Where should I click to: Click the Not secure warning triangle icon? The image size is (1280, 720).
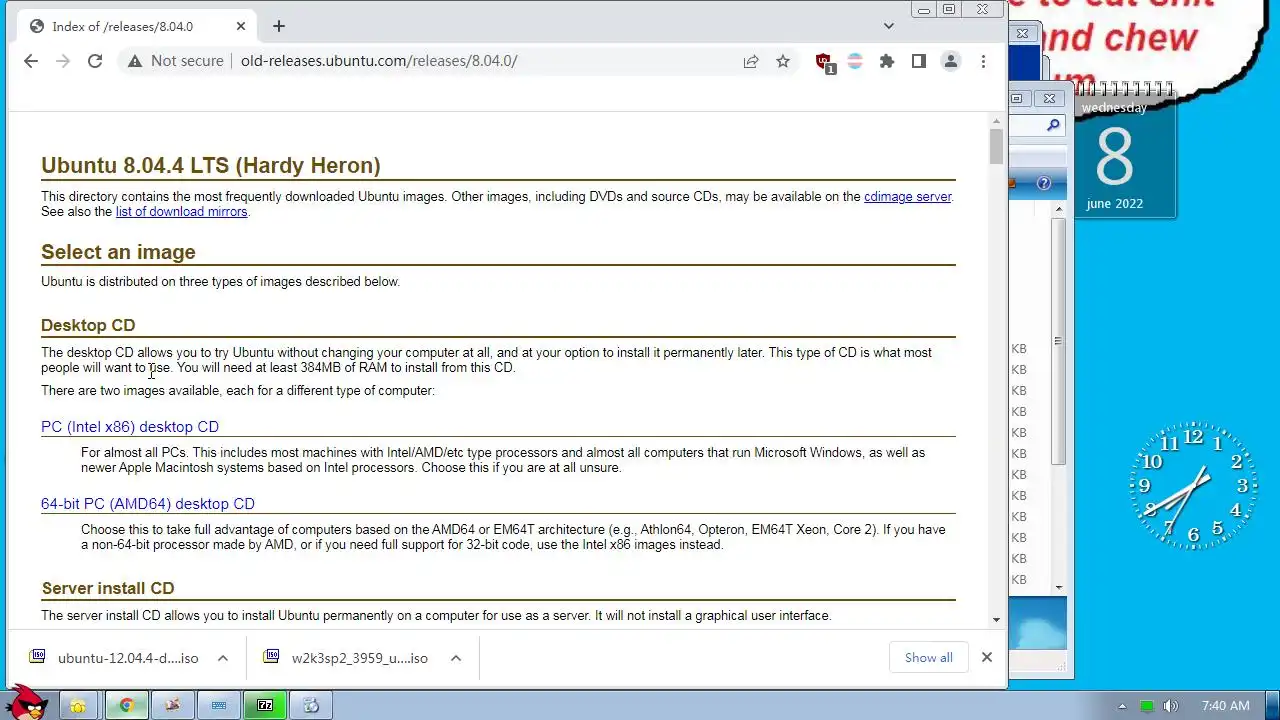(x=135, y=61)
